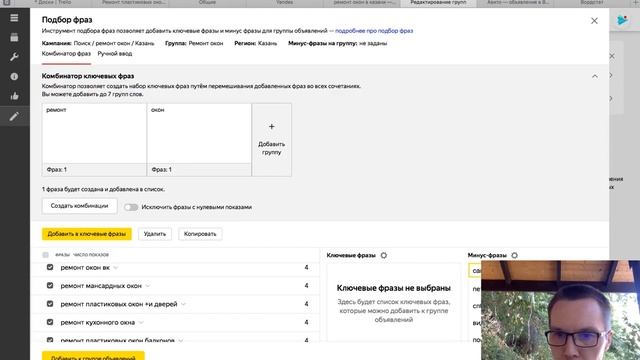Open the подробнее про подбор фраз link
The width and height of the screenshot is (640, 360).
pos(374,31)
